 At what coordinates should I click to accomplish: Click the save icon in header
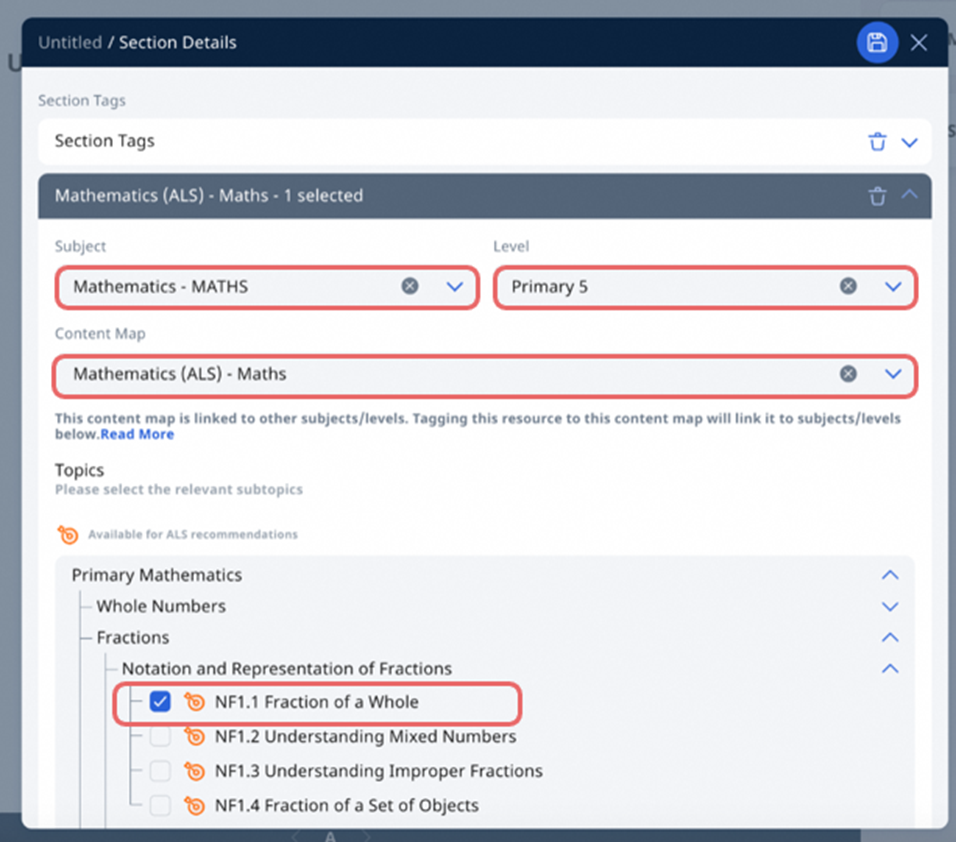876,42
